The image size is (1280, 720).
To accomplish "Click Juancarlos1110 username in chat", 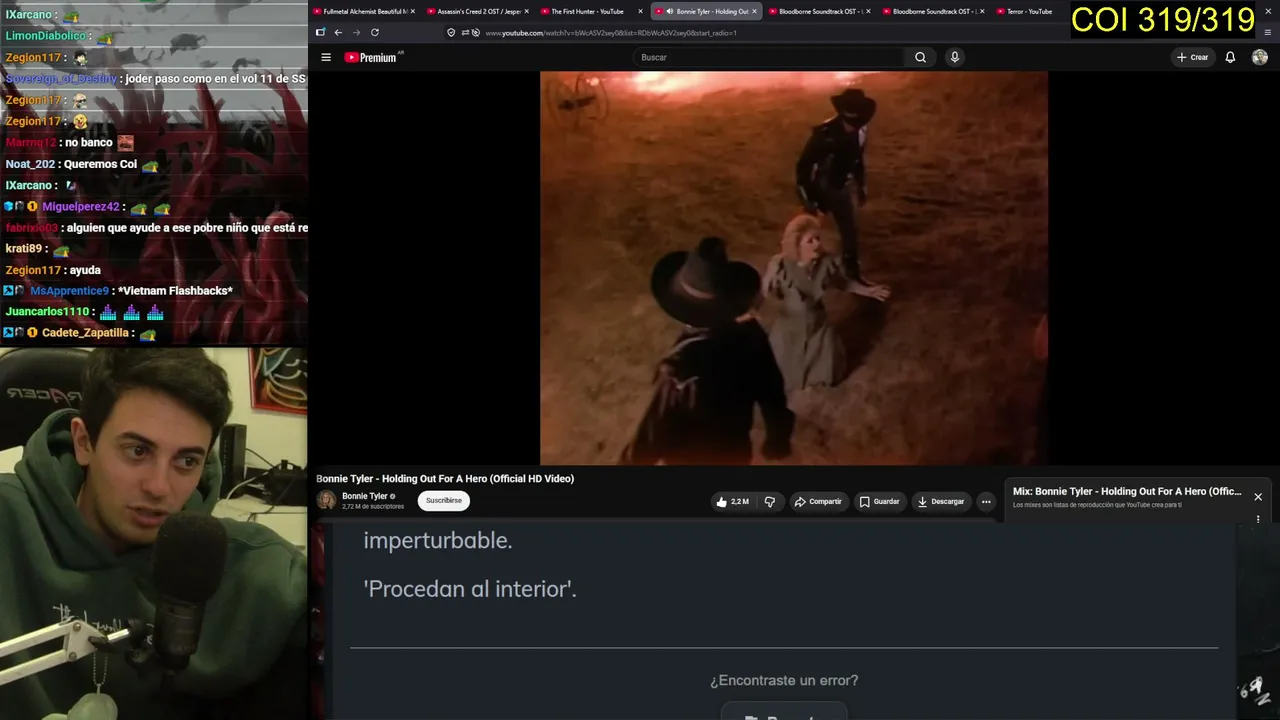I will click(x=47, y=312).
